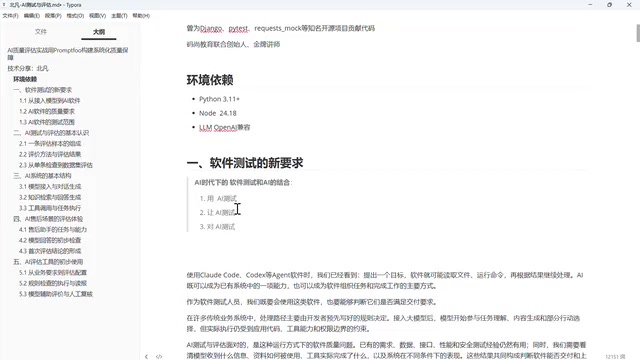Switch to the 大纲 outline tab
Screen dimensions: 640x360
coord(99,31)
